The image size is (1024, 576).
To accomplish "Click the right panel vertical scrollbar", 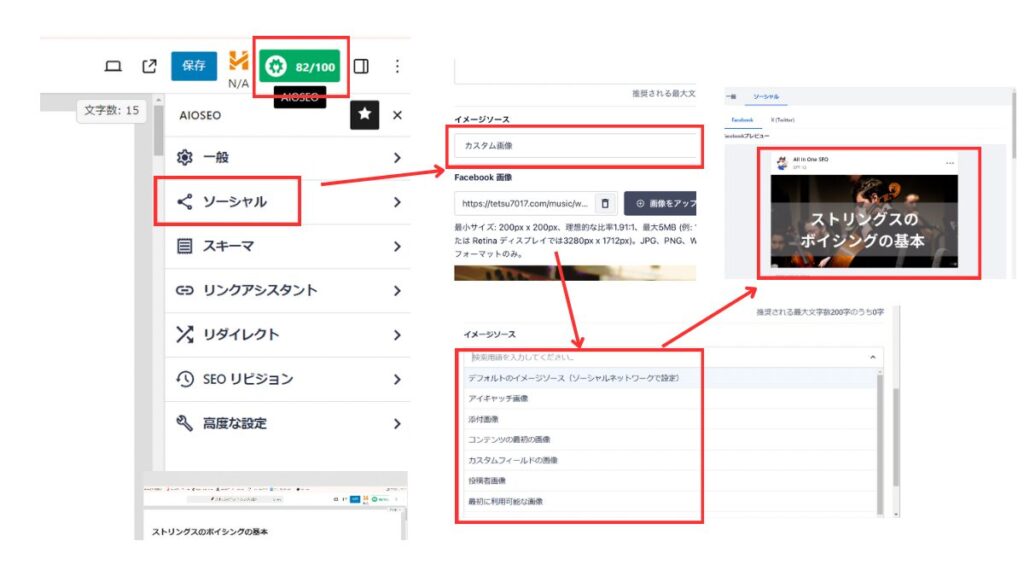I will point(1014,124).
